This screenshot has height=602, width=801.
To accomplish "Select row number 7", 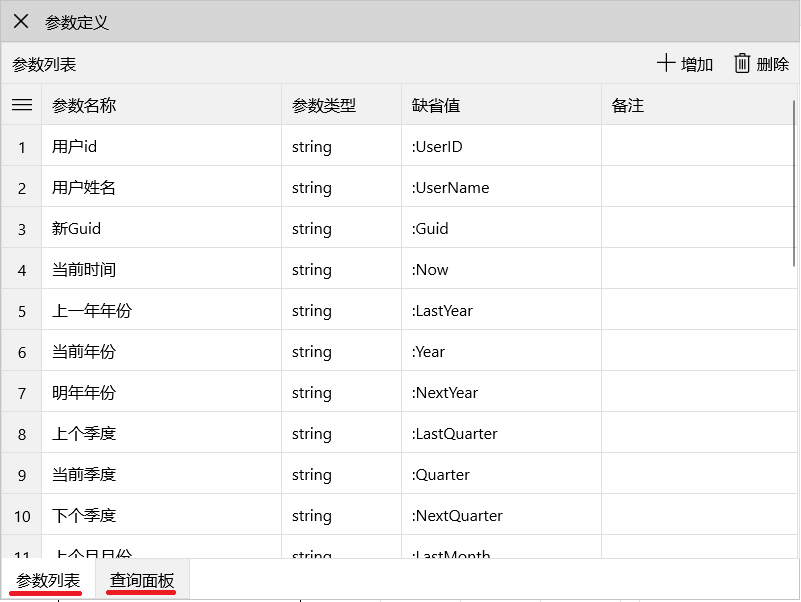I will pos(21,392).
